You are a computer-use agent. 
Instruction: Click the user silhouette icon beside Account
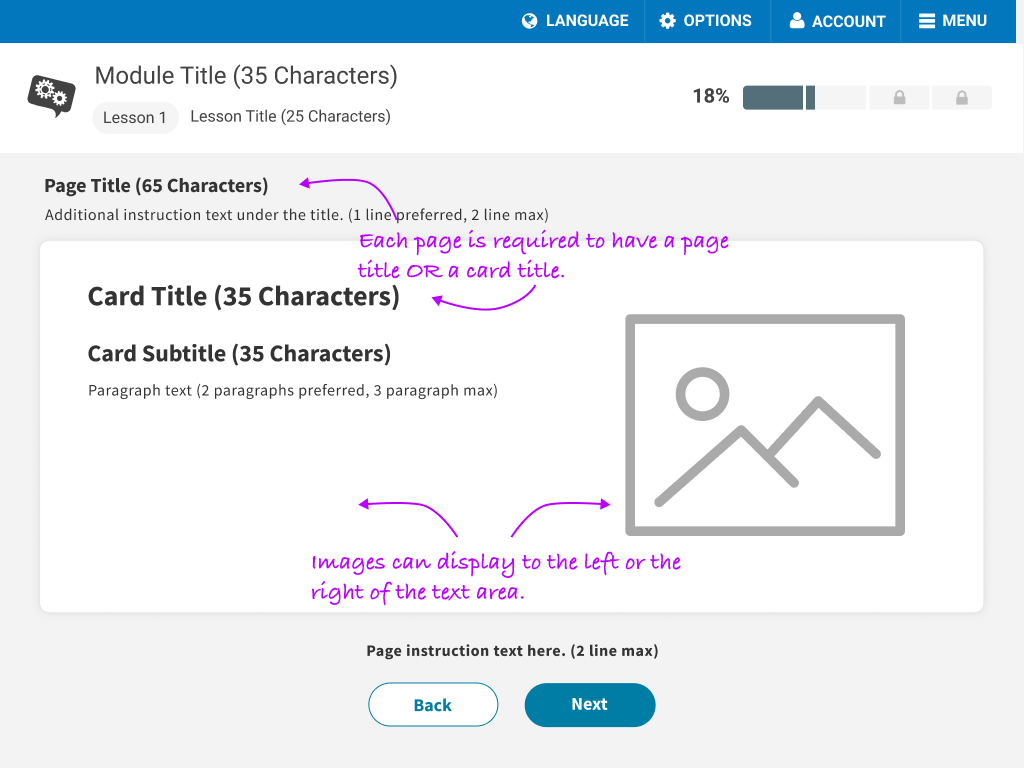[797, 21]
